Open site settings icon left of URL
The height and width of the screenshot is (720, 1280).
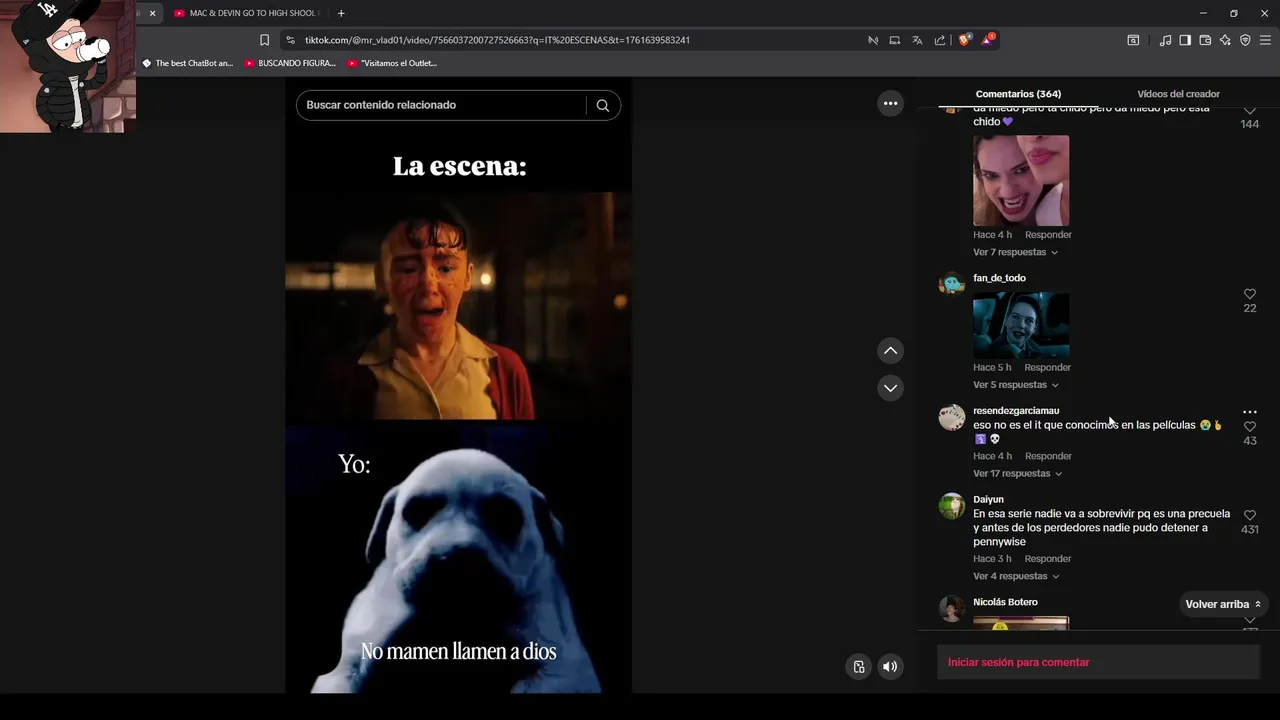coord(290,40)
